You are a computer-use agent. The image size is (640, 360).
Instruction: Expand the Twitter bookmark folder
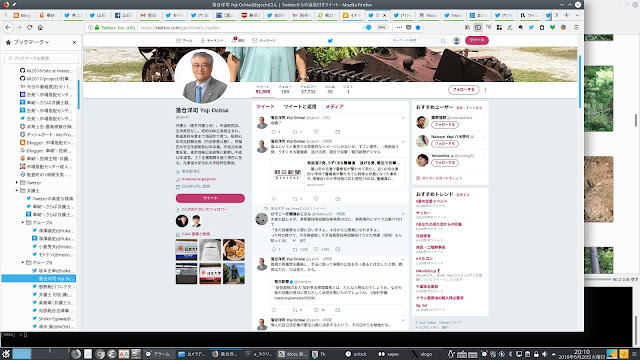pos(17,182)
